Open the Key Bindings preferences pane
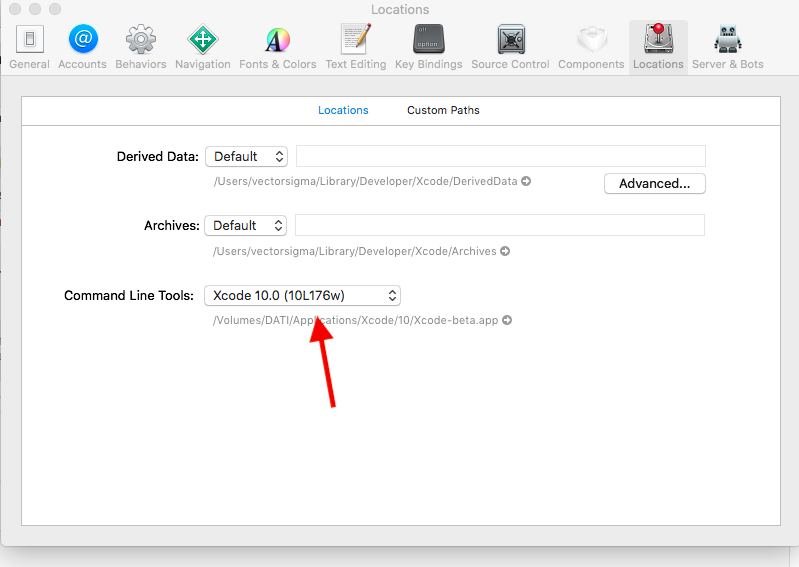Screen dimensions: 799x567 [429, 47]
